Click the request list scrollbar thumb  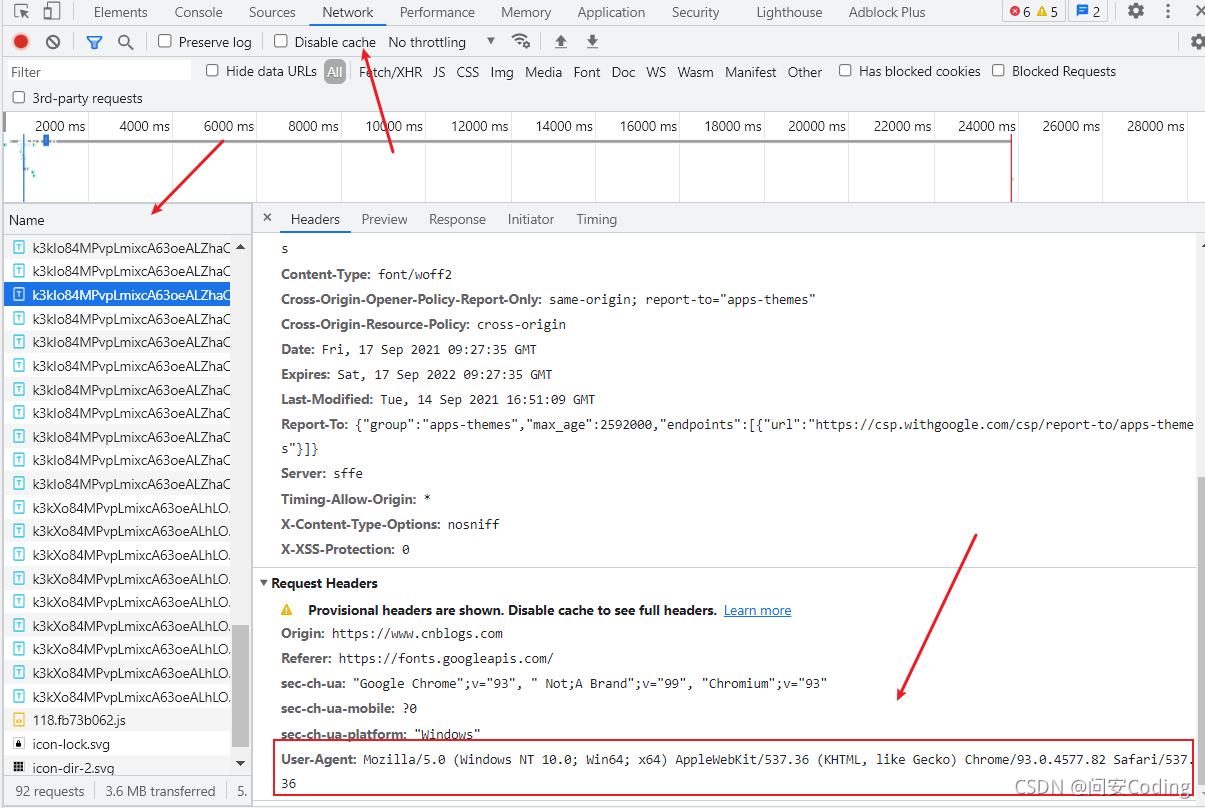coord(240,685)
